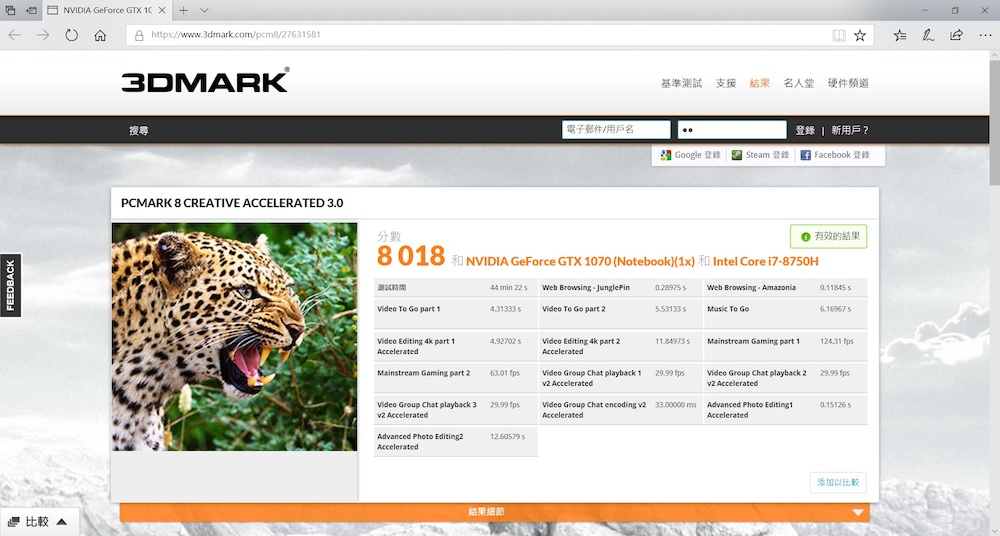Screen dimensions: 1000x536
Task: Expand the tab preview dropdown chevron
Action: [204, 10]
